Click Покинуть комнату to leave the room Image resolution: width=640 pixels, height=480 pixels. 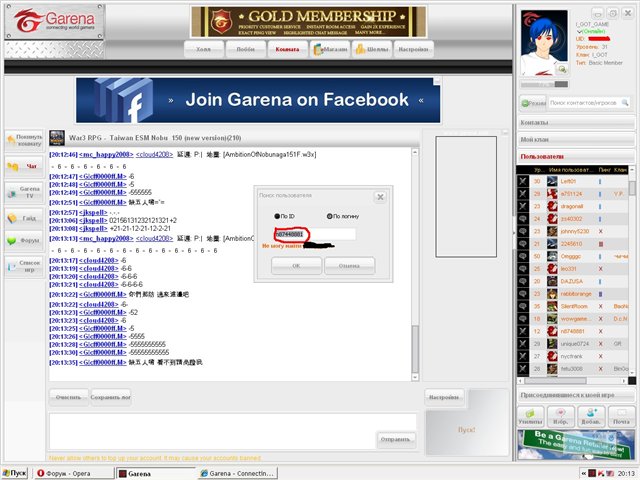[x=24, y=140]
